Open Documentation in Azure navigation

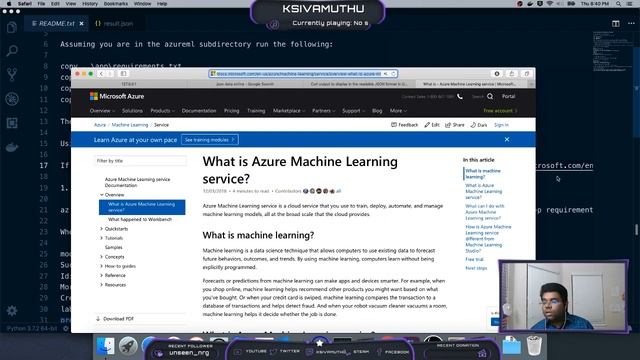tap(199, 111)
